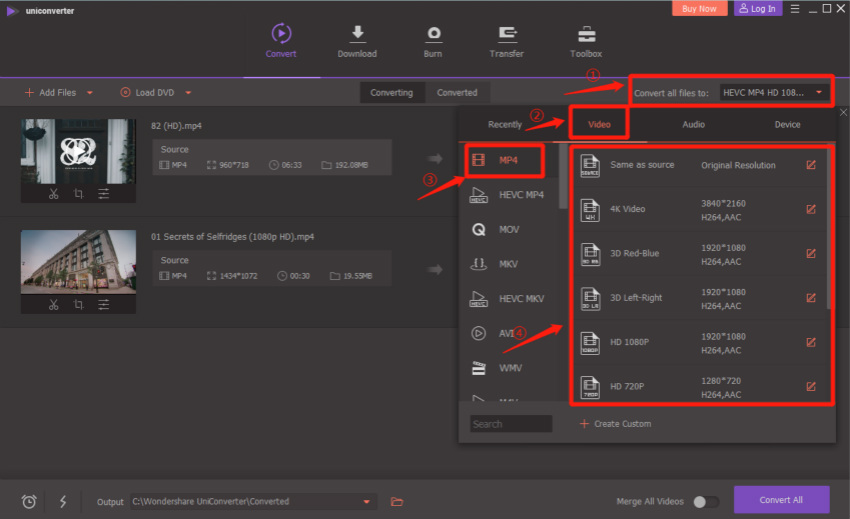Screen dimensions: 850x519
Task: Click the Secrets of Selfridges thumbnail
Action: (x=78, y=262)
